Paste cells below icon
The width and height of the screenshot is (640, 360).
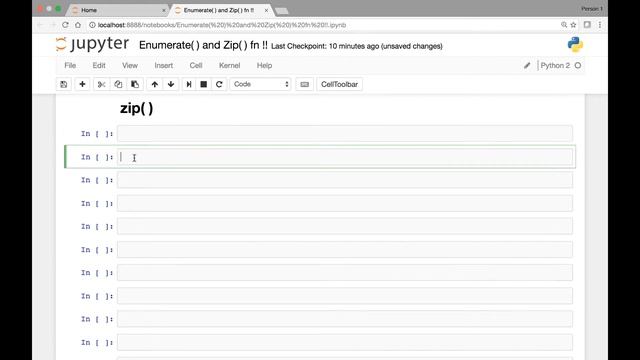click(x=135, y=84)
